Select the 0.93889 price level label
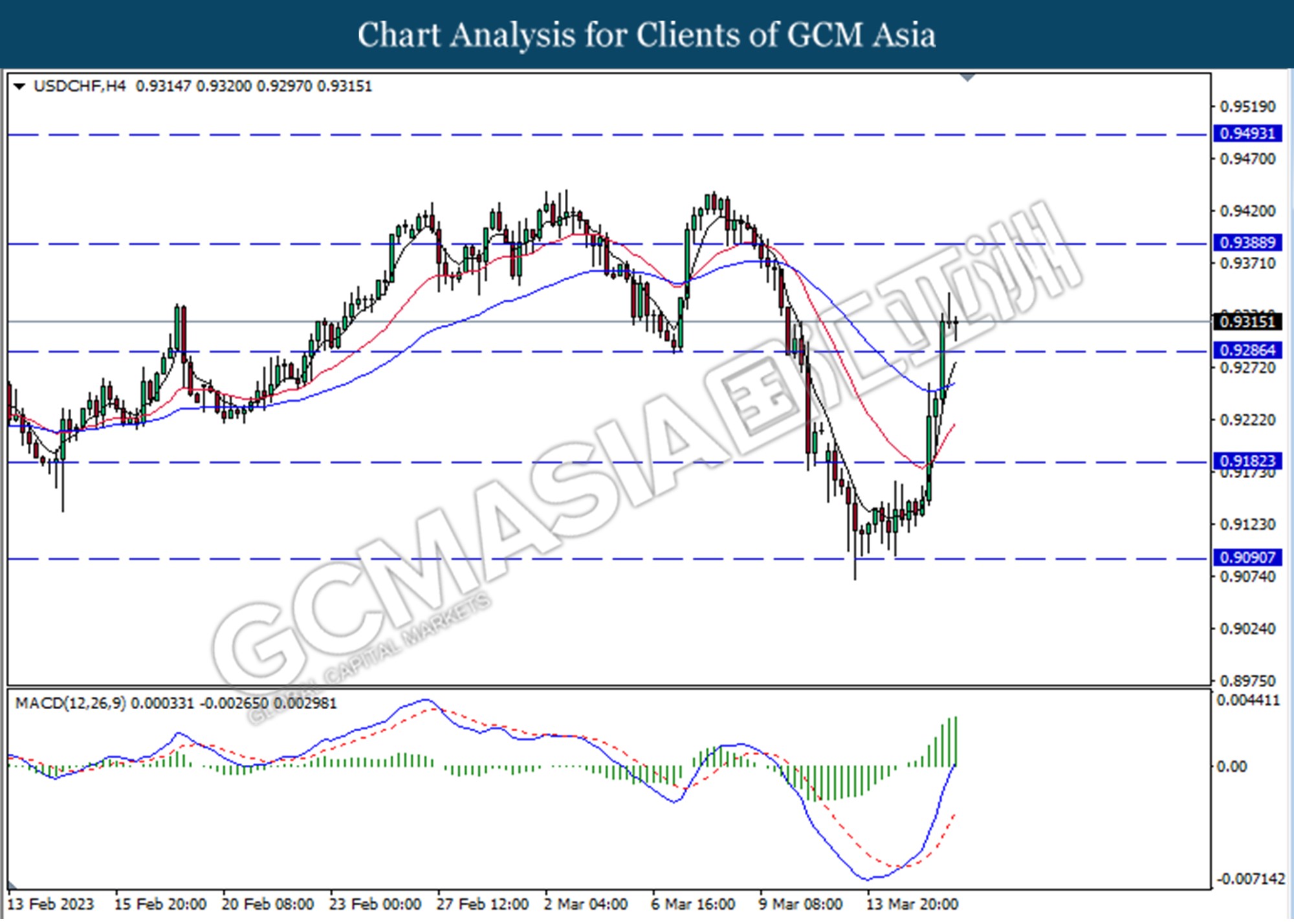This screenshot has width=1294, height=924. click(1247, 243)
